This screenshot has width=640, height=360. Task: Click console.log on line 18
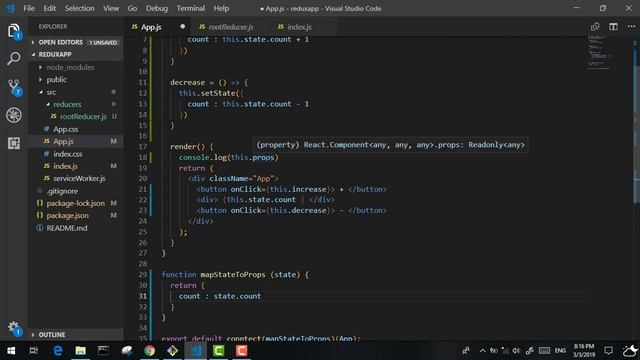click(202, 158)
